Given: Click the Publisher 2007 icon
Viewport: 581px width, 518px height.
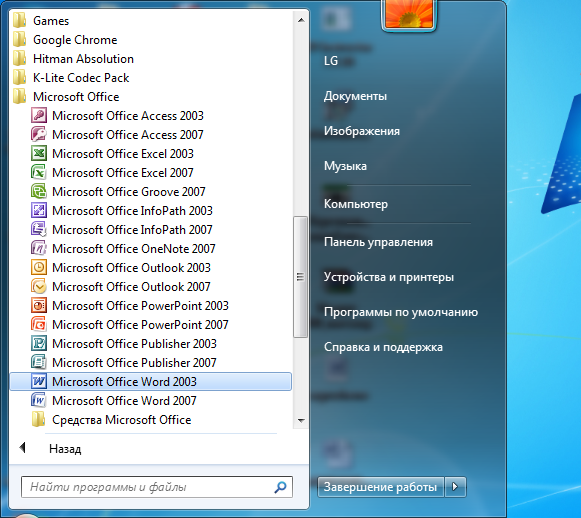Looking at the screenshot, I should 39,362.
